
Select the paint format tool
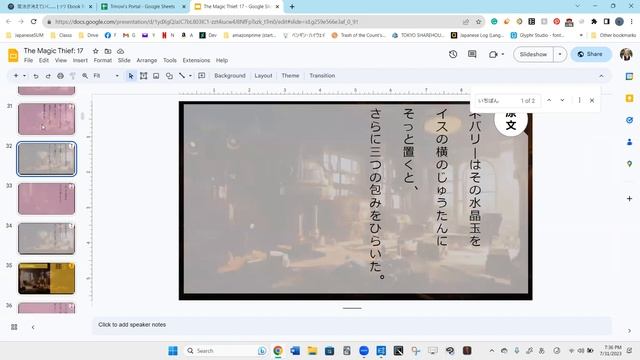[x=73, y=76]
